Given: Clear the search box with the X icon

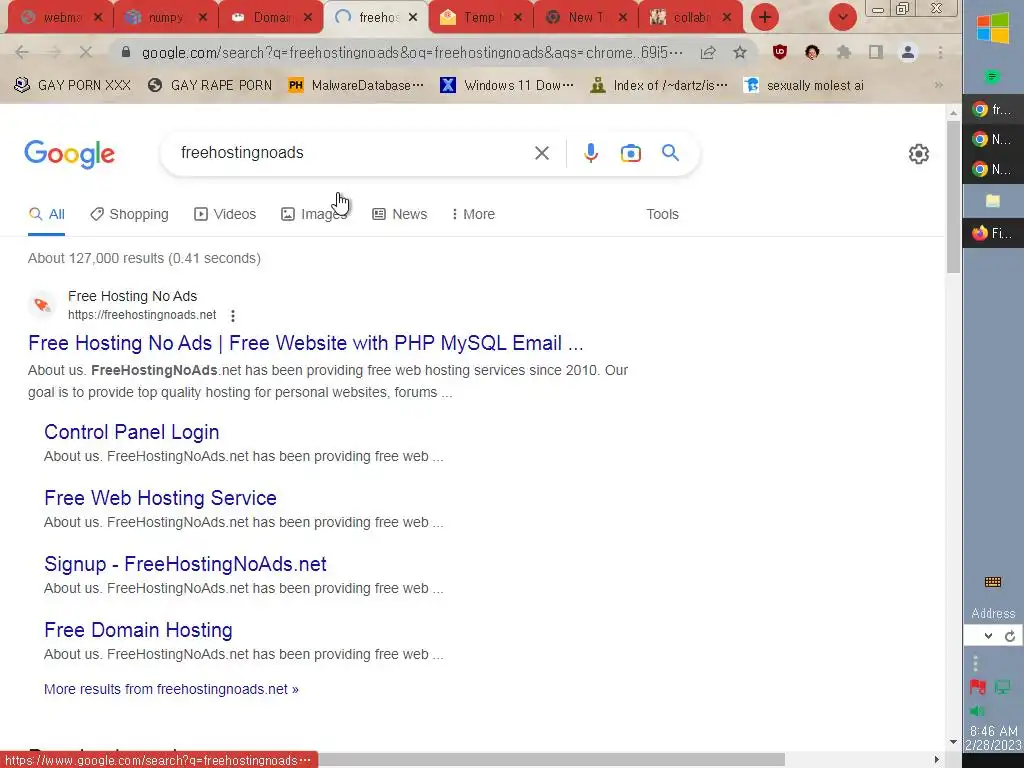Looking at the screenshot, I should [541, 153].
